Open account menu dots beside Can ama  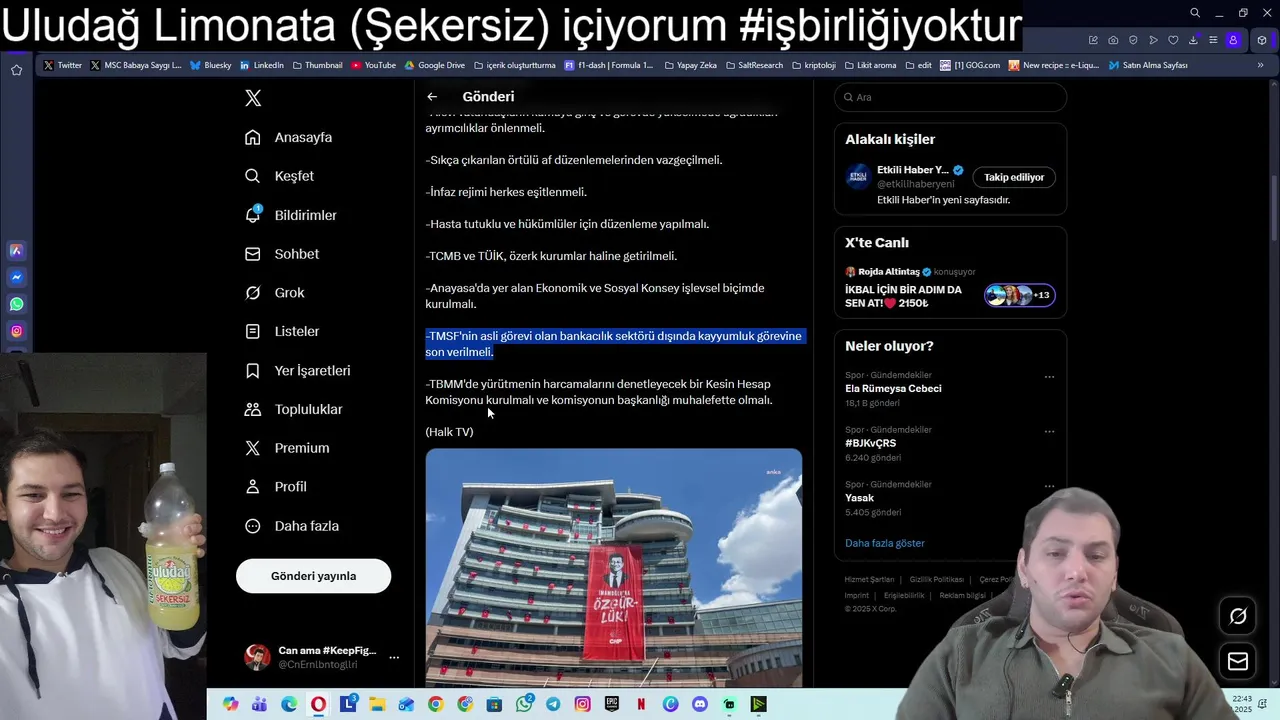(x=394, y=657)
